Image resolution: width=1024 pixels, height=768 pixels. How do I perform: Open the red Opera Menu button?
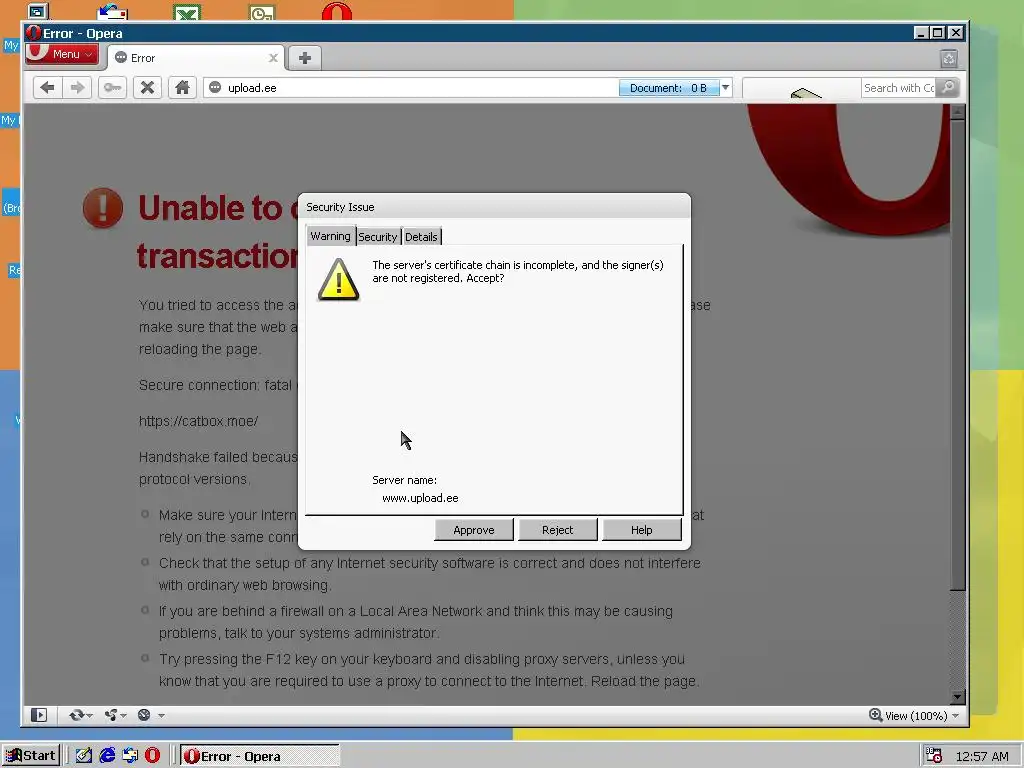[62, 54]
